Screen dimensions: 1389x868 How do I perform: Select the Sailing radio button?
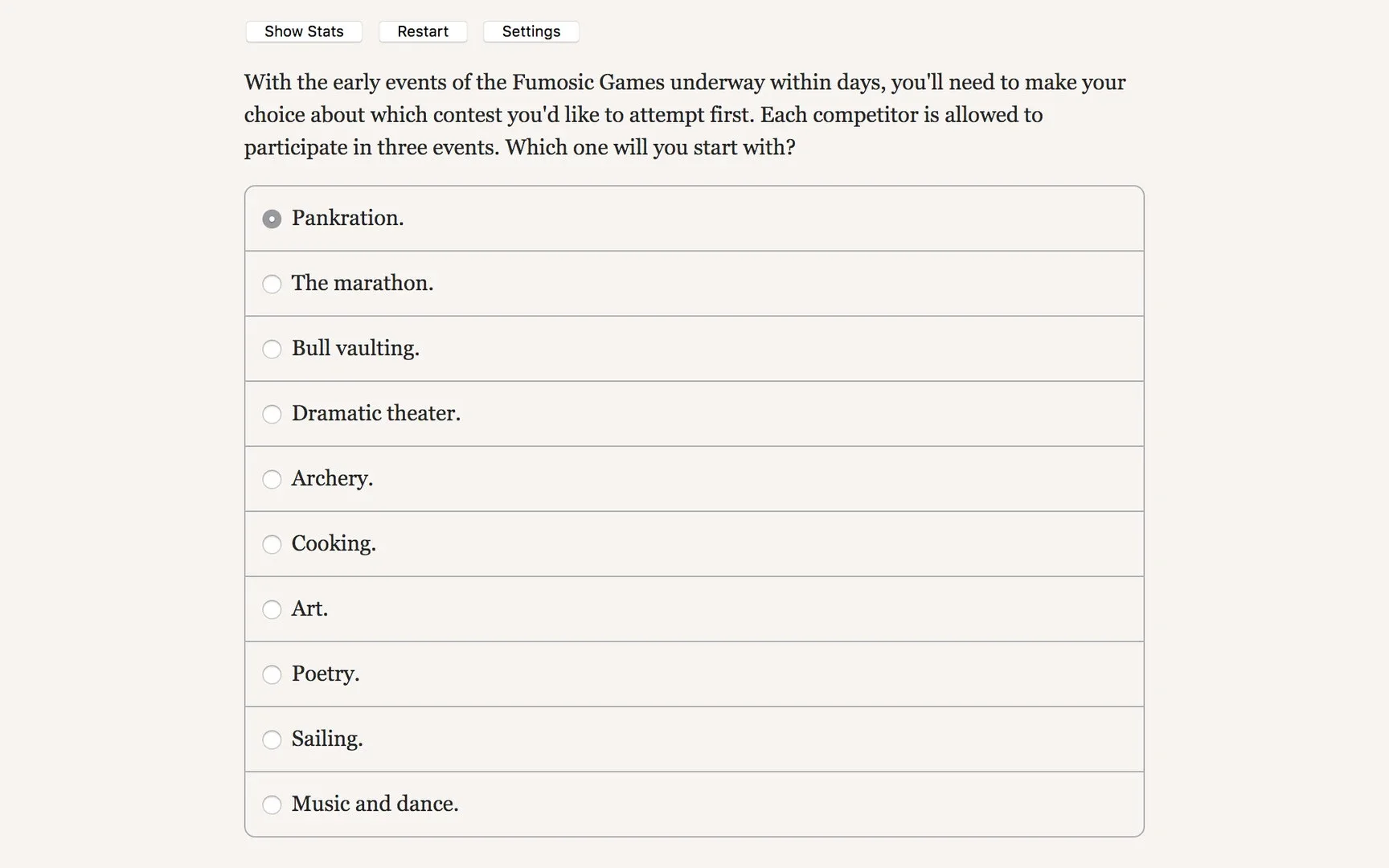pyautogui.click(x=272, y=739)
